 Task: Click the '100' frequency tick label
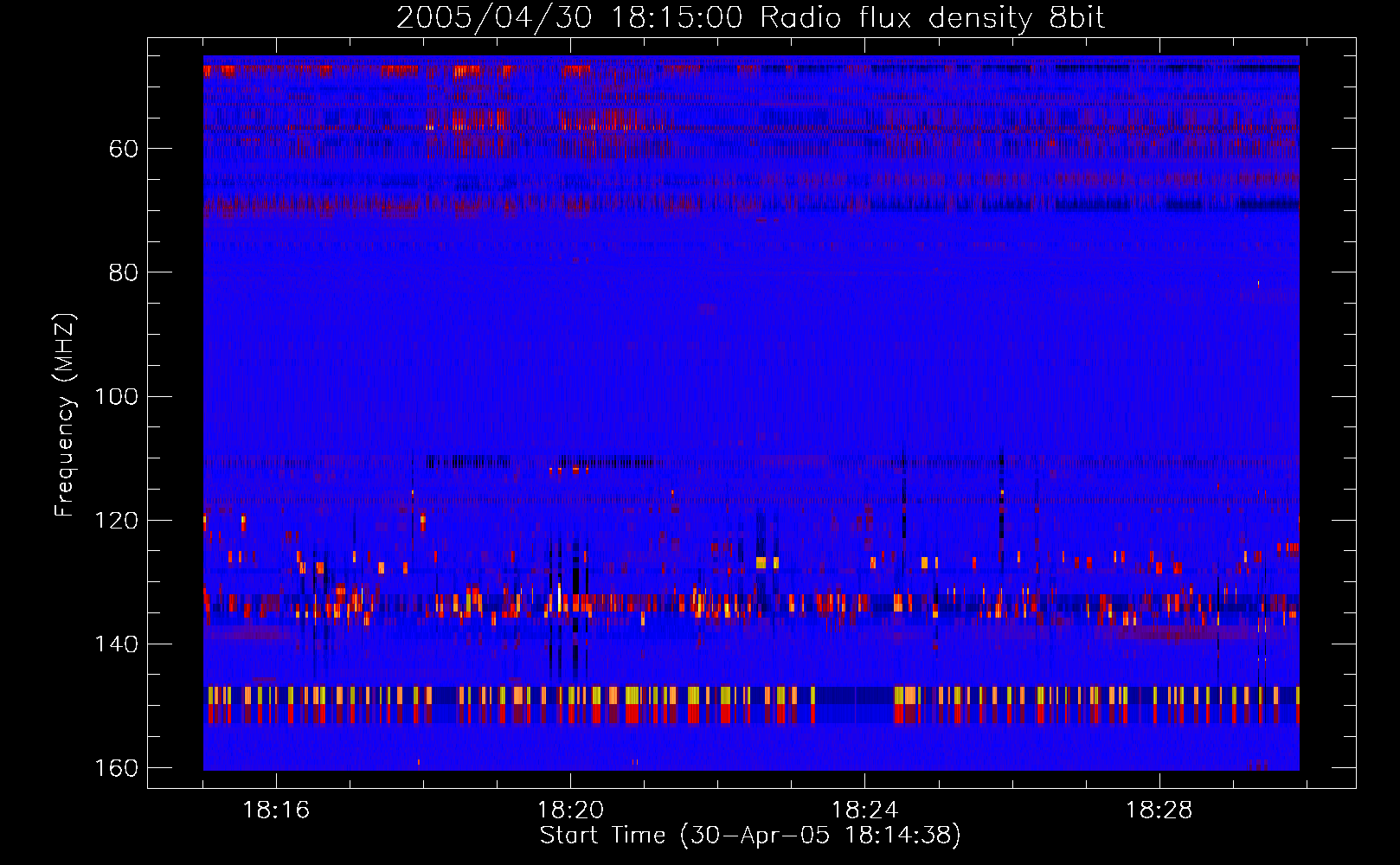pos(116,396)
